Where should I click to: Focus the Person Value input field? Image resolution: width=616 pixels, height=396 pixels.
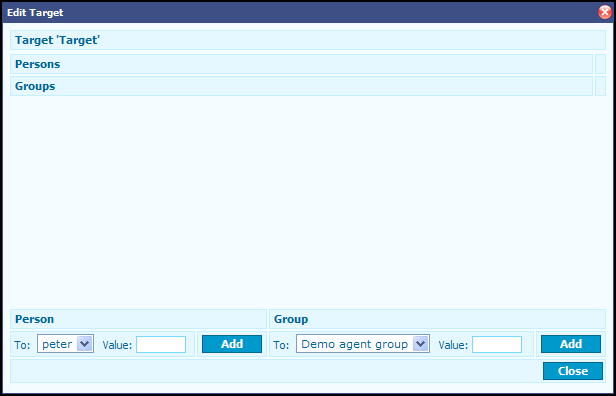pyautogui.click(x=161, y=345)
